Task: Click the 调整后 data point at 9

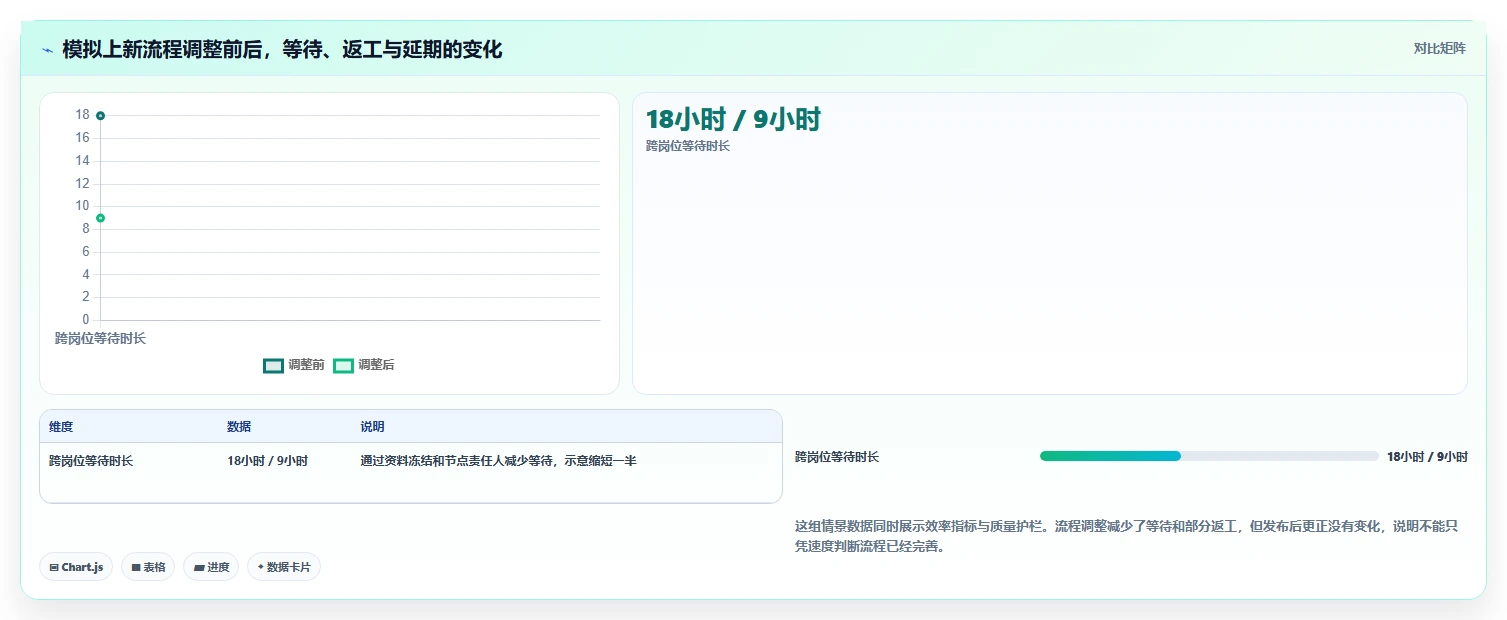Action: 100,218
